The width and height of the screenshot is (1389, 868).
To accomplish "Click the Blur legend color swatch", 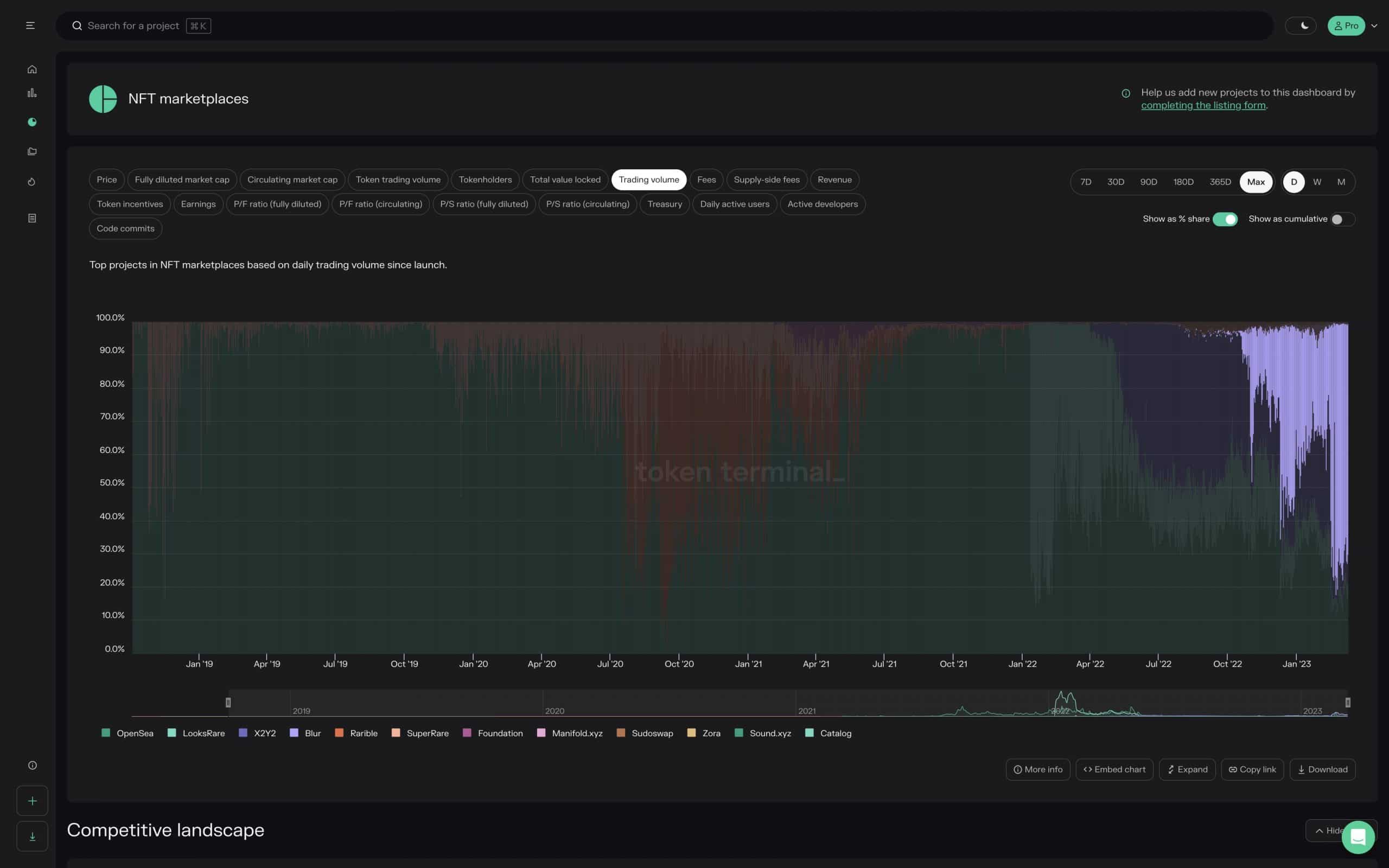I will [x=295, y=733].
